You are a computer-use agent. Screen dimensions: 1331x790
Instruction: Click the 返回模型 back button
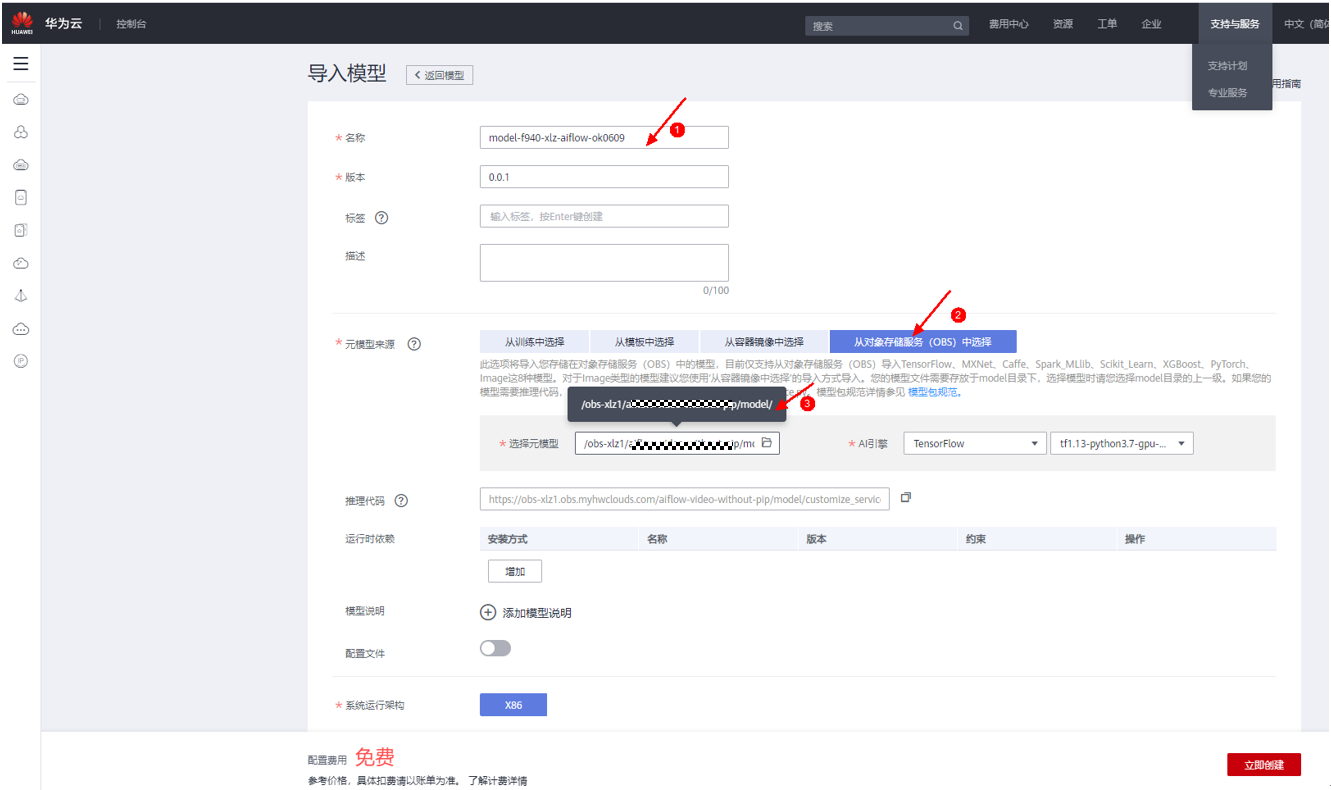[x=439, y=75]
